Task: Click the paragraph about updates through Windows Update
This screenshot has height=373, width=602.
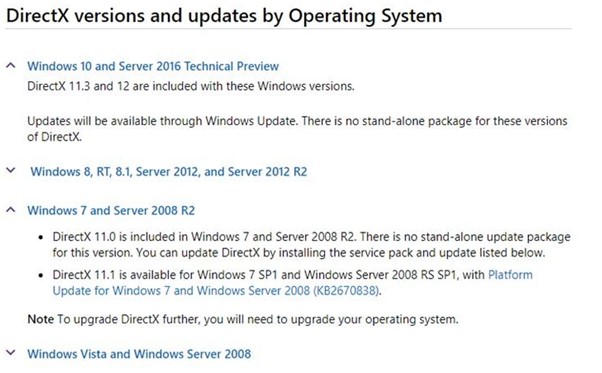Action: (x=297, y=129)
